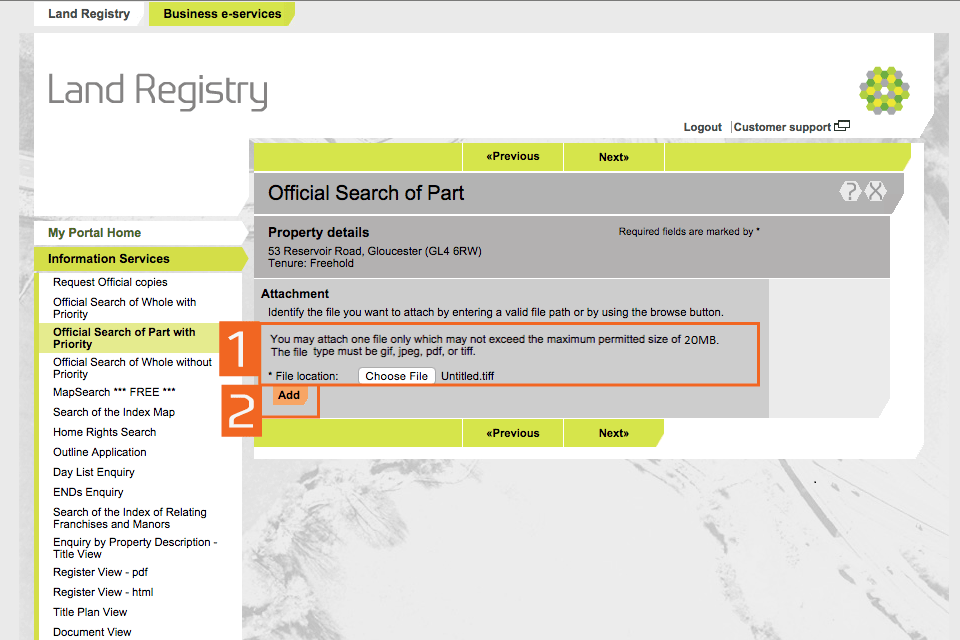
Task: Open MapSearch FREE service
Action: 114,392
